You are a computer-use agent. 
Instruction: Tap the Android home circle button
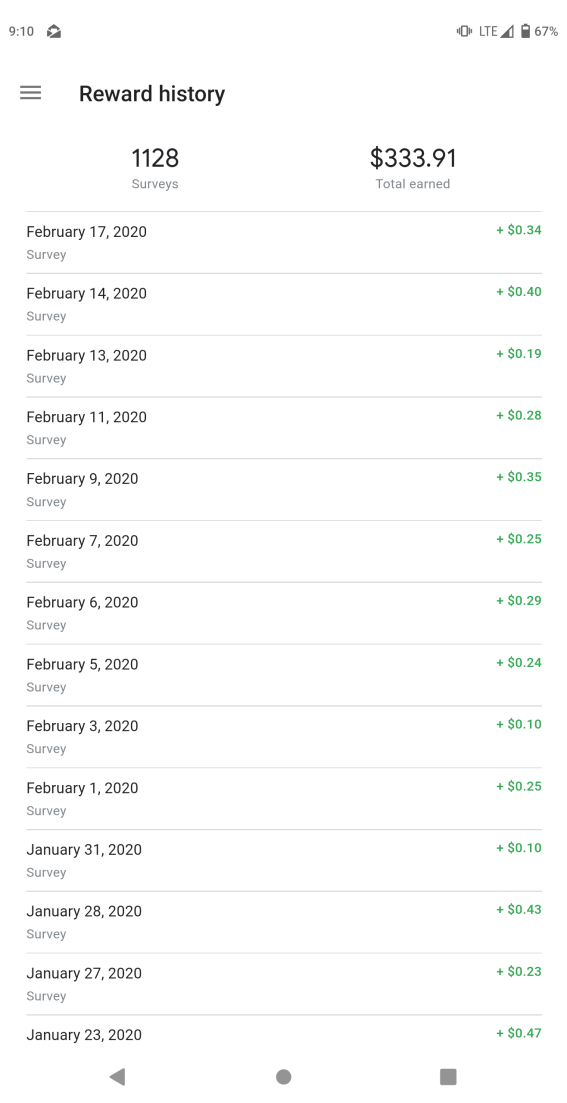(284, 1076)
